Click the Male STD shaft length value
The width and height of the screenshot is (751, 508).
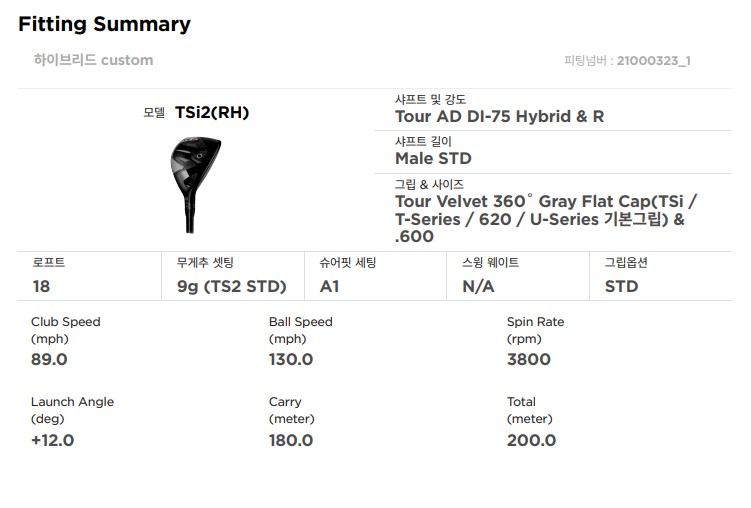click(x=433, y=158)
